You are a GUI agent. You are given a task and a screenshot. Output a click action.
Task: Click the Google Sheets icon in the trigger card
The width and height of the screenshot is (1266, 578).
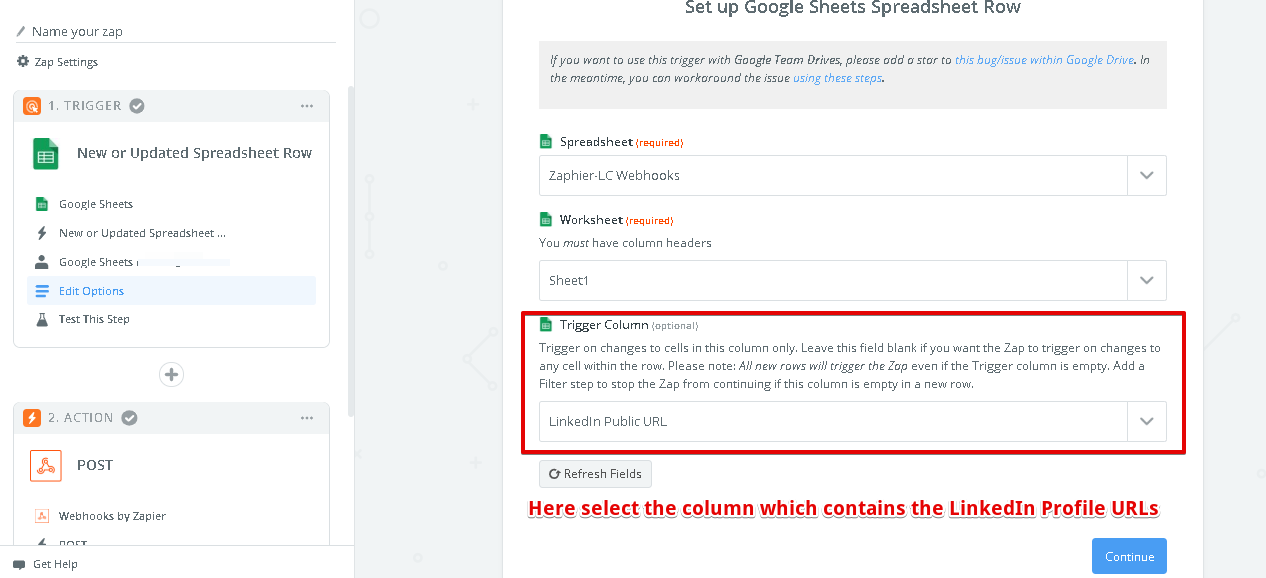46,153
